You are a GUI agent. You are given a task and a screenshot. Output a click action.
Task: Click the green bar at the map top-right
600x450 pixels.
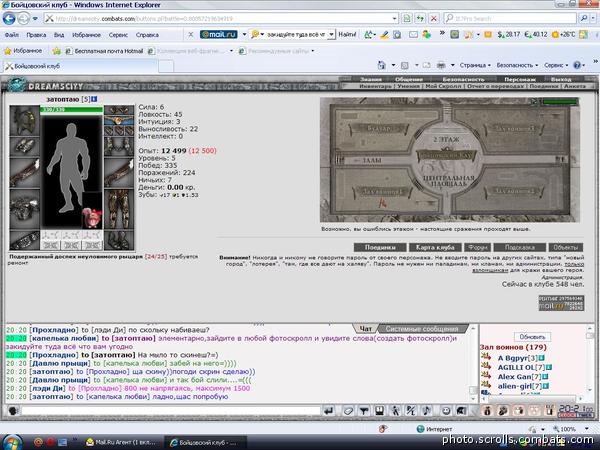(x=560, y=101)
